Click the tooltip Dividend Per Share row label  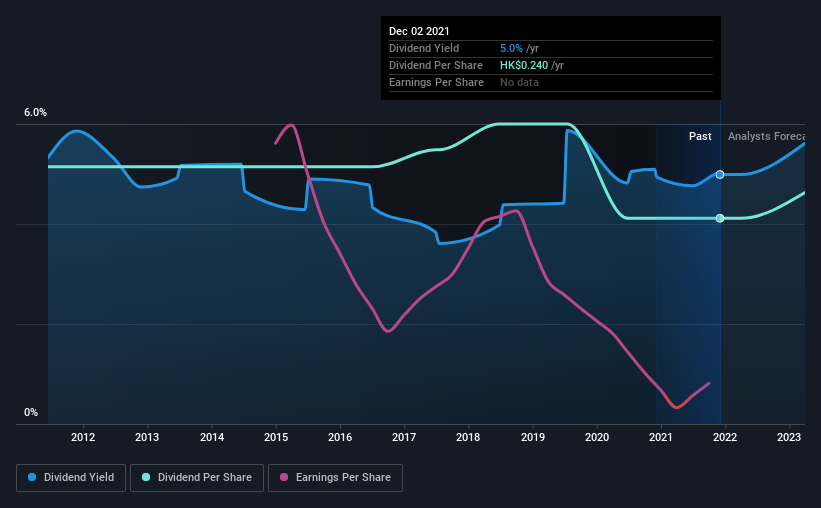[x=436, y=65]
